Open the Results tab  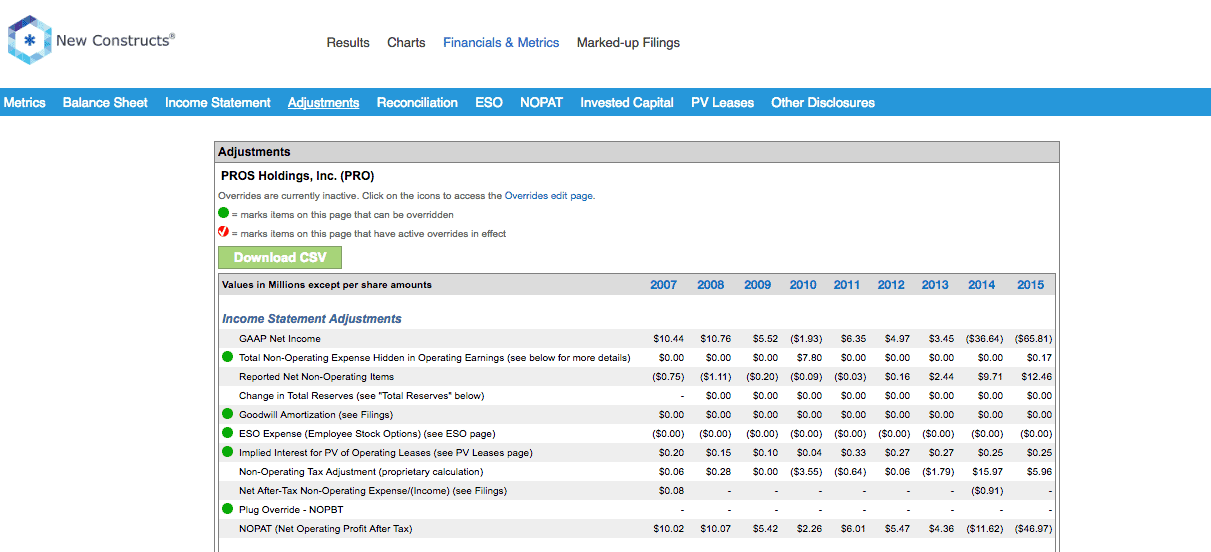click(348, 43)
